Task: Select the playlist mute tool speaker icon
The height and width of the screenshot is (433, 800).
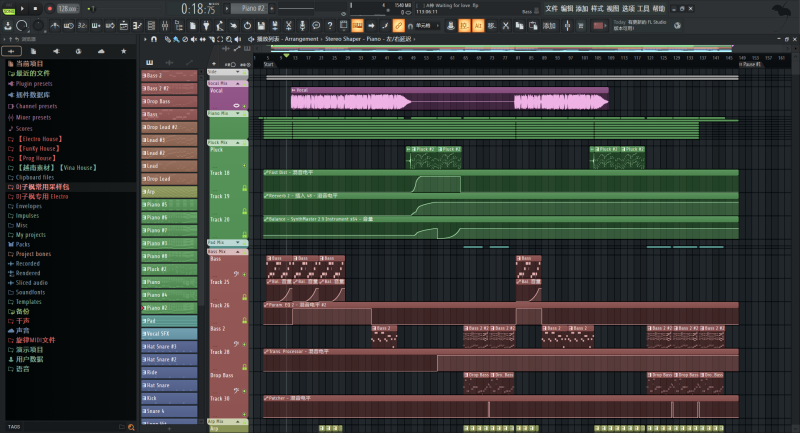Action: click(x=194, y=39)
